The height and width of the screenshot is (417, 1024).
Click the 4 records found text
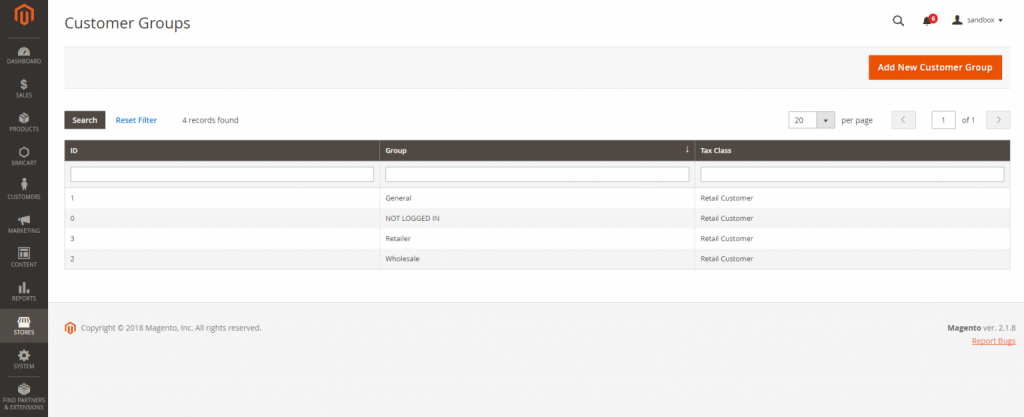pyautogui.click(x=210, y=120)
